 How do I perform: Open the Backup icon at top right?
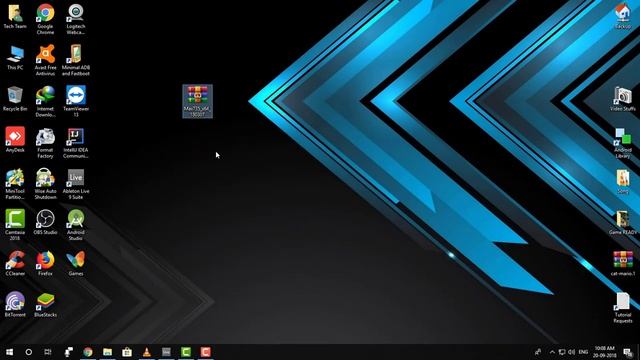click(x=623, y=16)
